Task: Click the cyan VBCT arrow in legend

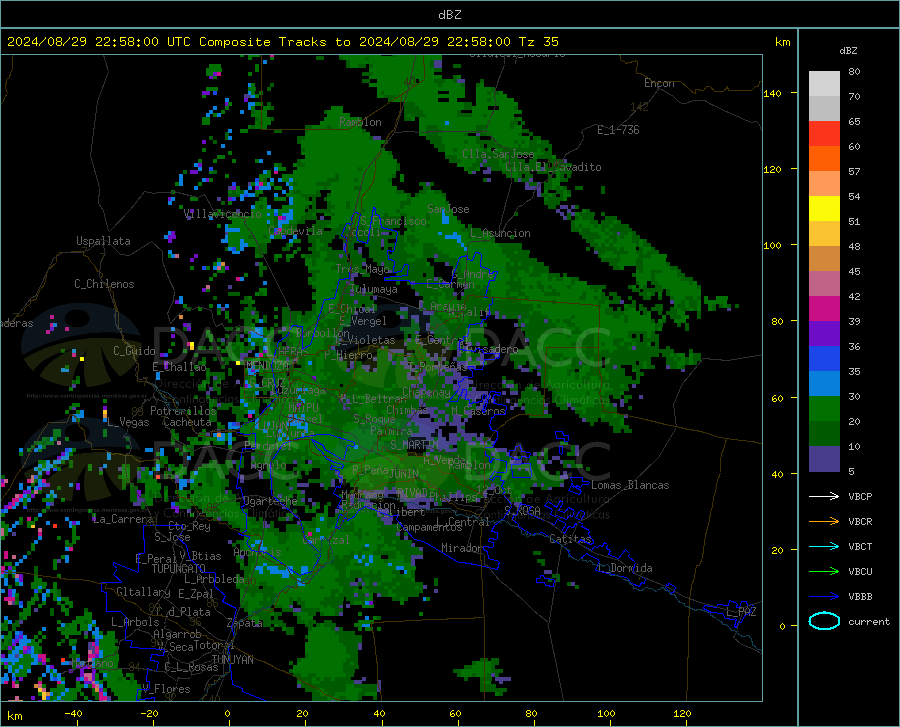Action: [x=824, y=546]
